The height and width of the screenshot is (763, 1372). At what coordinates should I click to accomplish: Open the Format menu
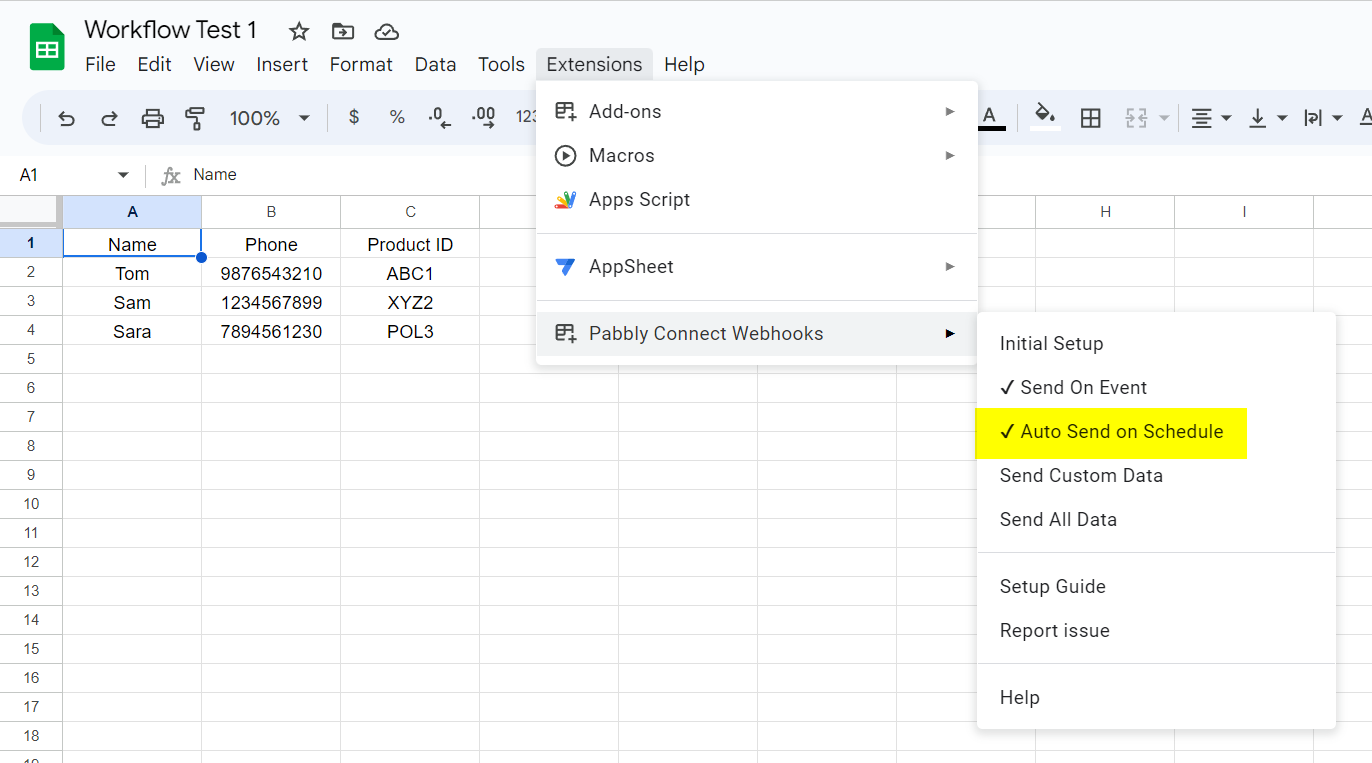(361, 64)
